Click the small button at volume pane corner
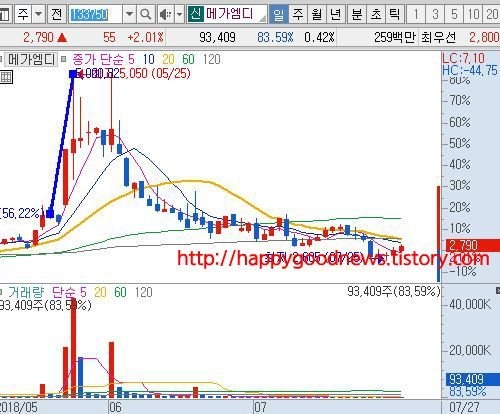 click(x=498, y=290)
